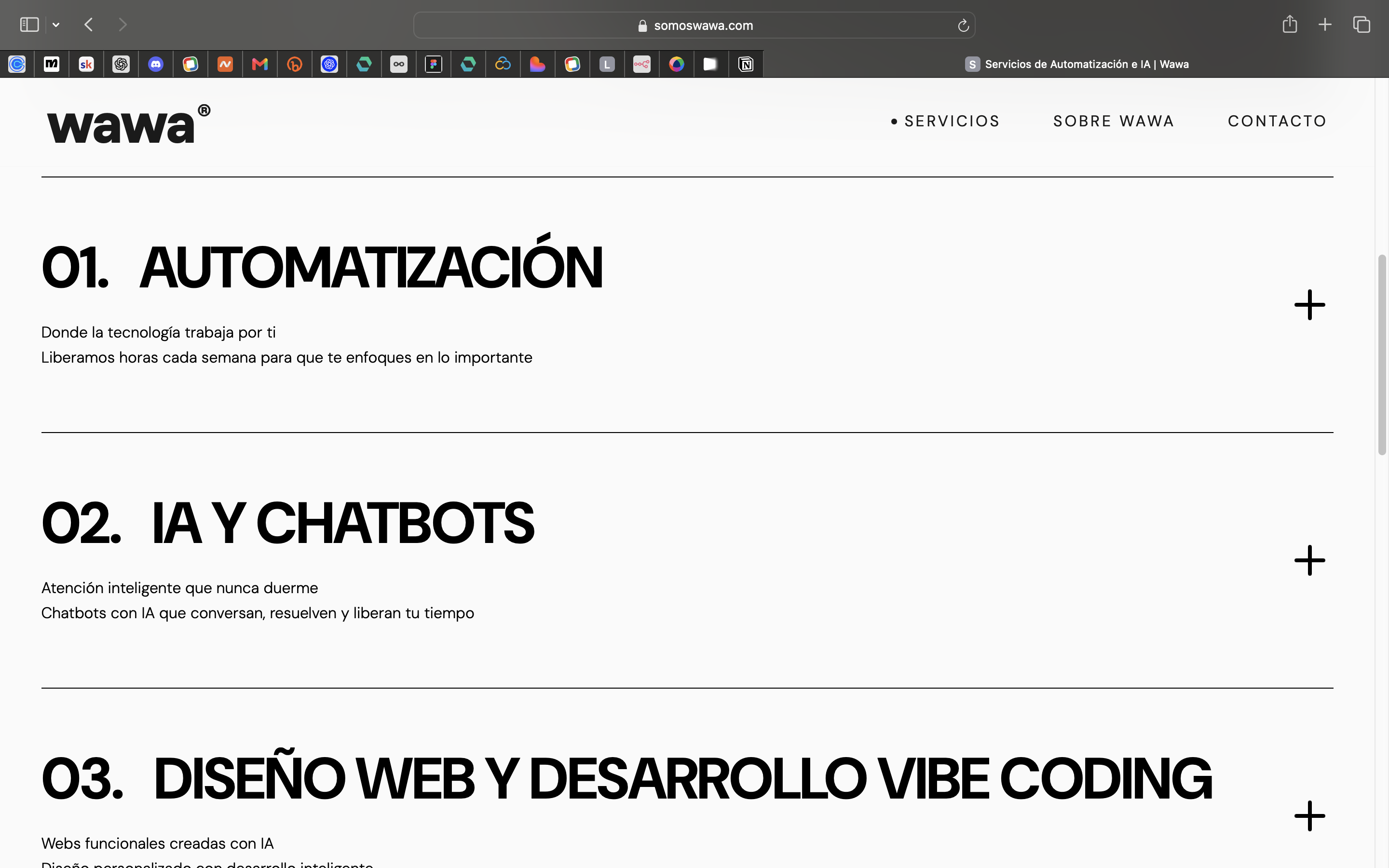Open the color wheel pinned tab
Screen dimensions: 1389x868
676,64
